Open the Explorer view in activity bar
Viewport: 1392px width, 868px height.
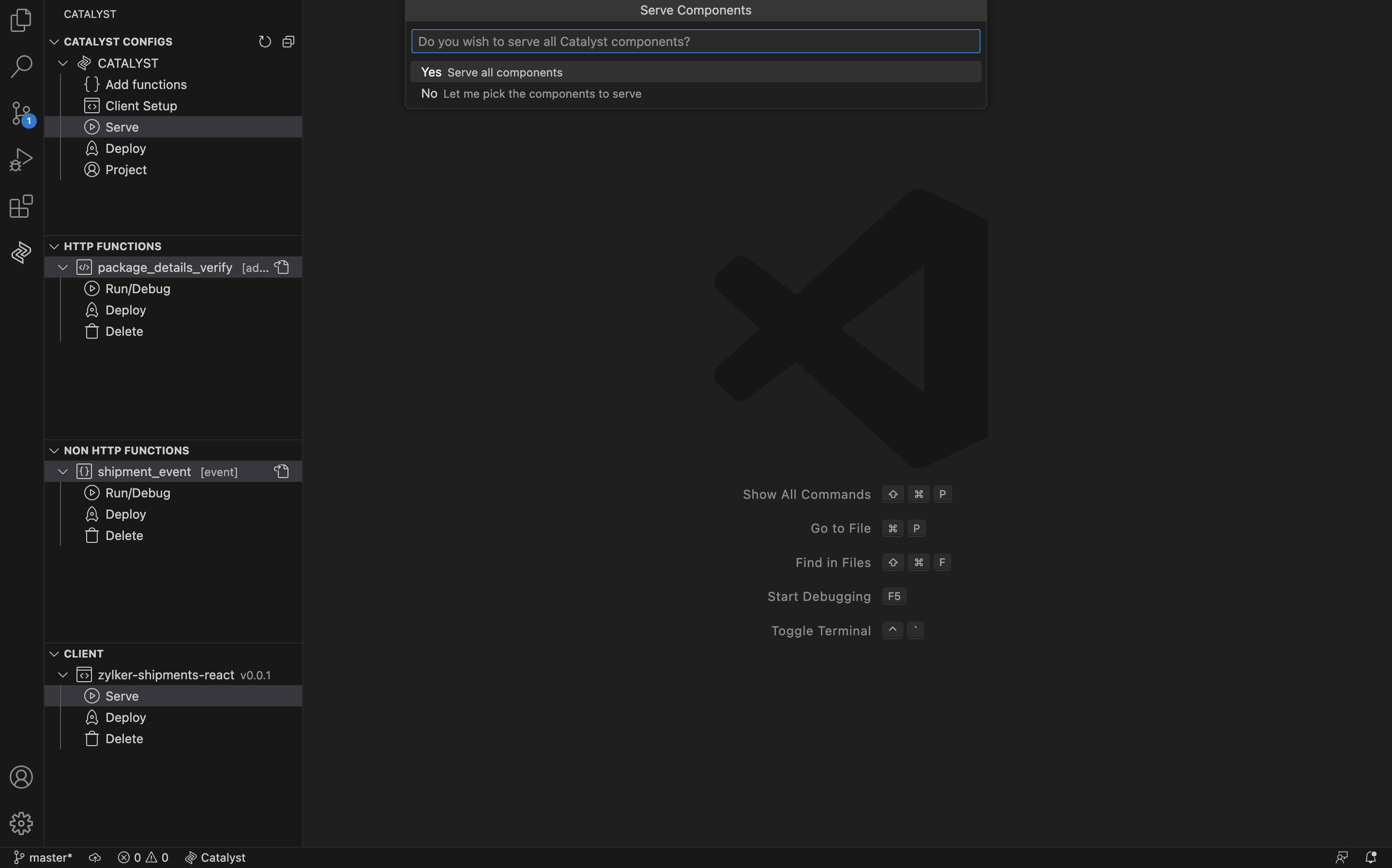point(21,20)
